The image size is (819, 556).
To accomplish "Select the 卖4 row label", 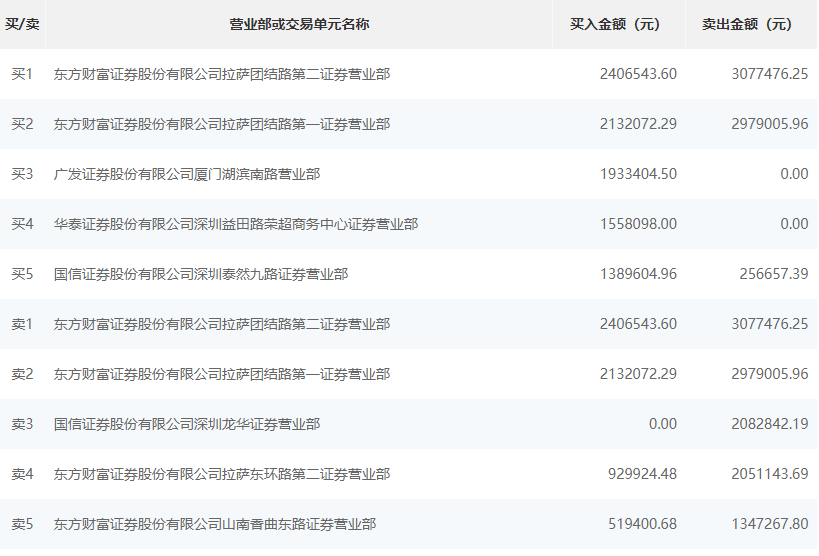I will click(x=22, y=474).
